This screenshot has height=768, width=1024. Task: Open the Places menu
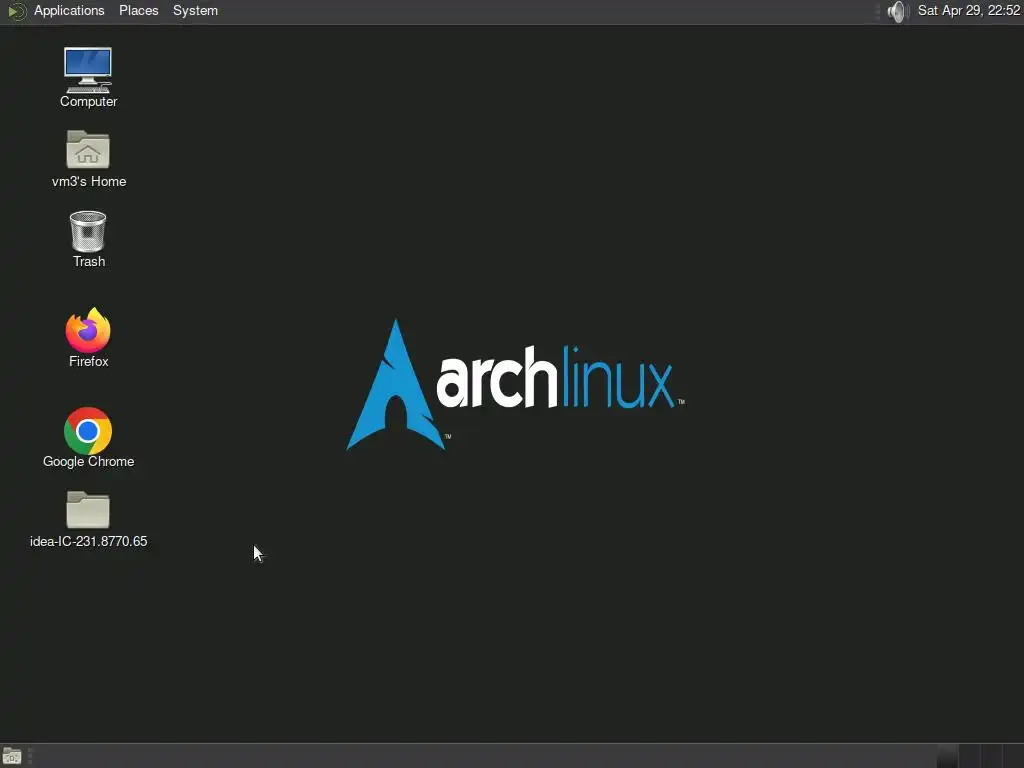tap(138, 11)
